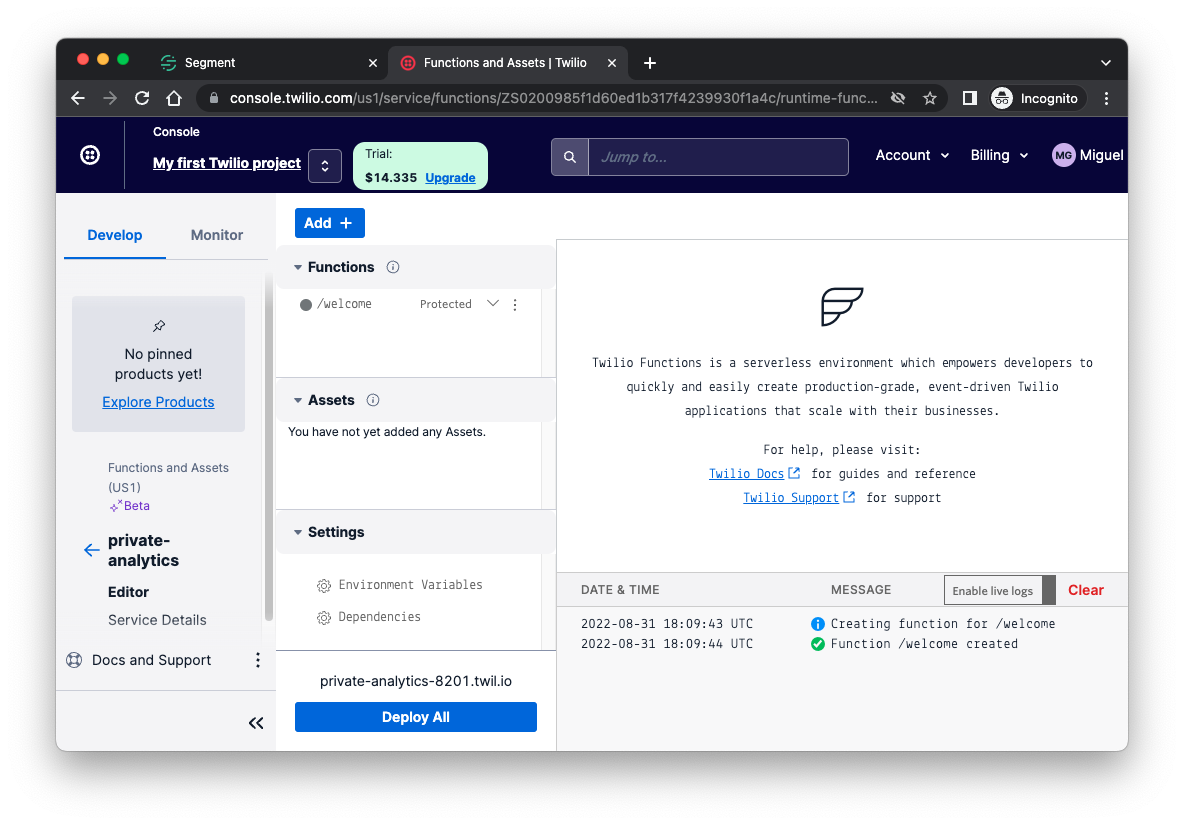The height and width of the screenshot is (825, 1184).
Task: Click the Environment Variables gear icon
Action: (324, 586)
